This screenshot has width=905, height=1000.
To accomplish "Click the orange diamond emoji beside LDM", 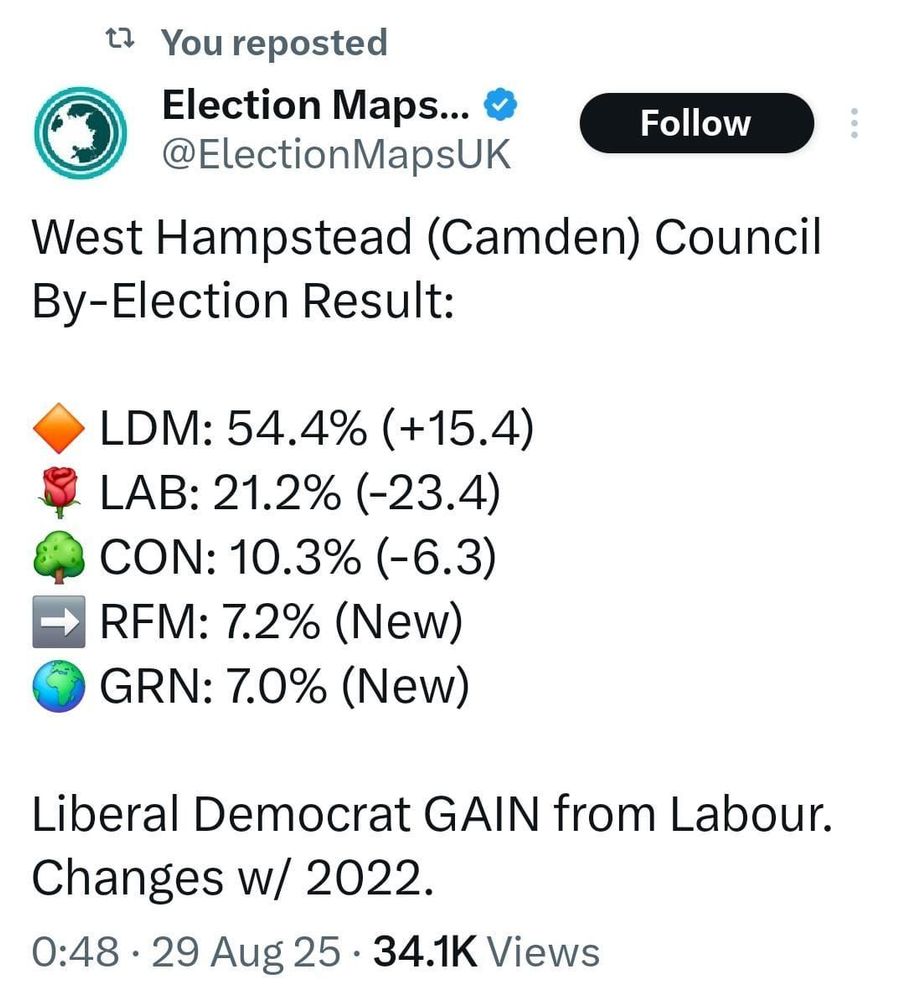I will [x=60, y=431].
